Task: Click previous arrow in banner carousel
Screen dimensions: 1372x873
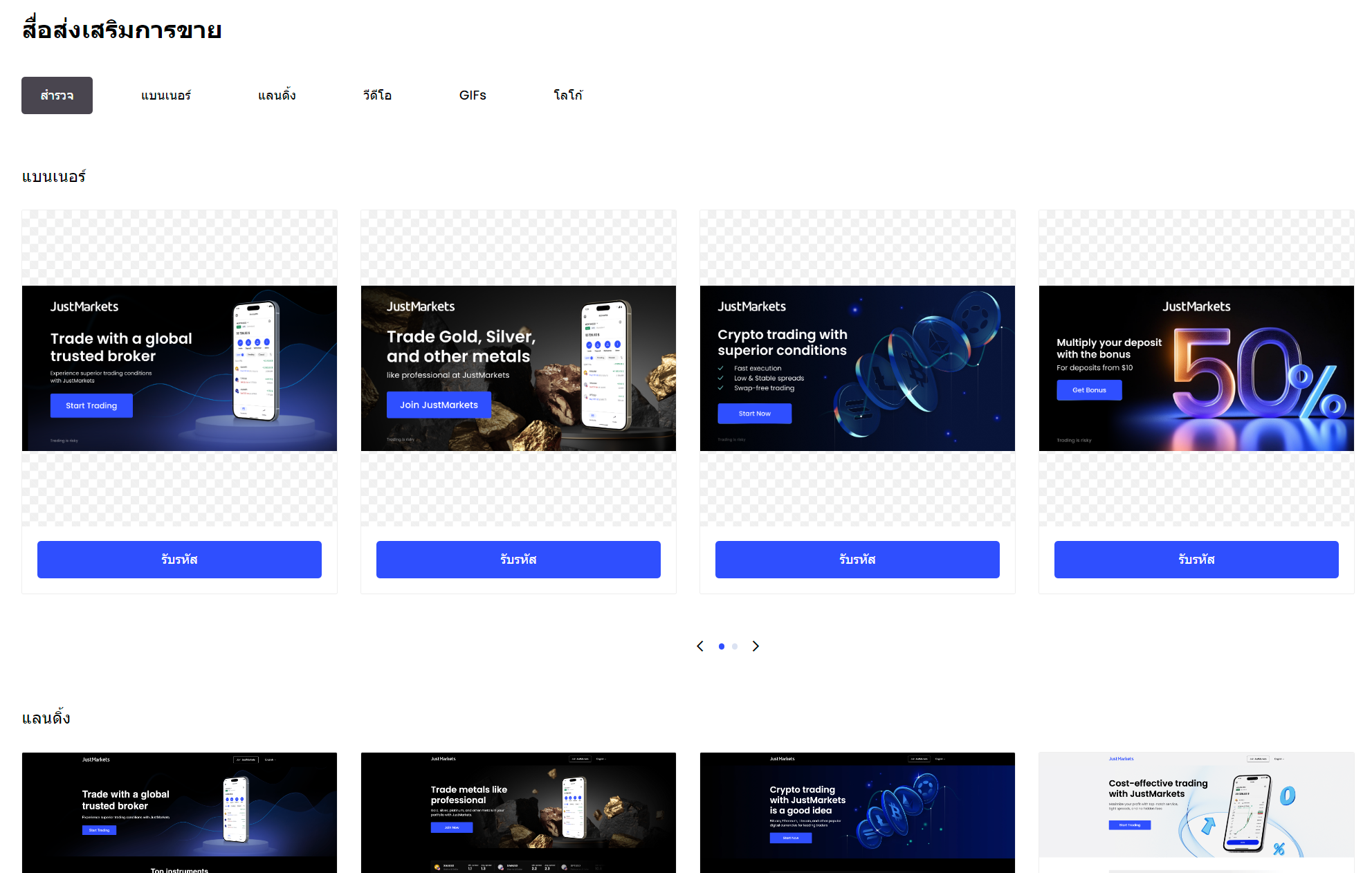Action: coord(700,646)
